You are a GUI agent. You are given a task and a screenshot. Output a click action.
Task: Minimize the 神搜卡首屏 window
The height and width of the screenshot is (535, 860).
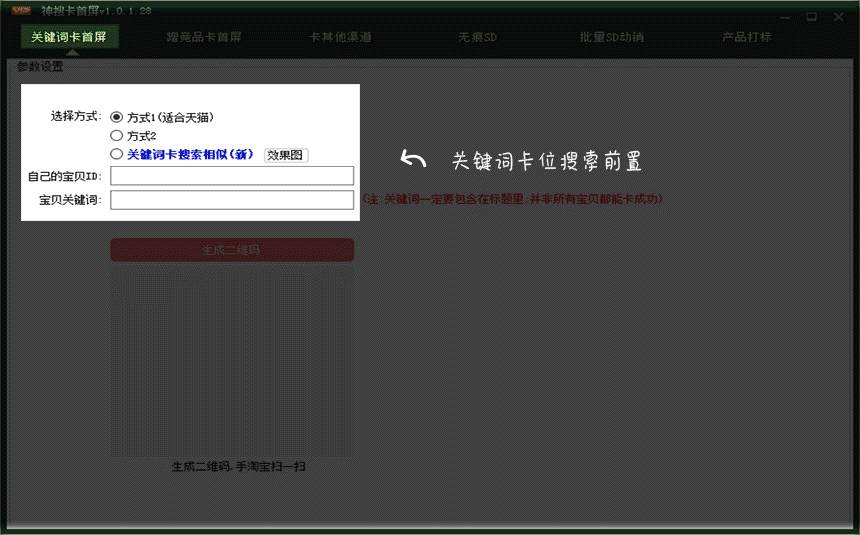(785, 17)
